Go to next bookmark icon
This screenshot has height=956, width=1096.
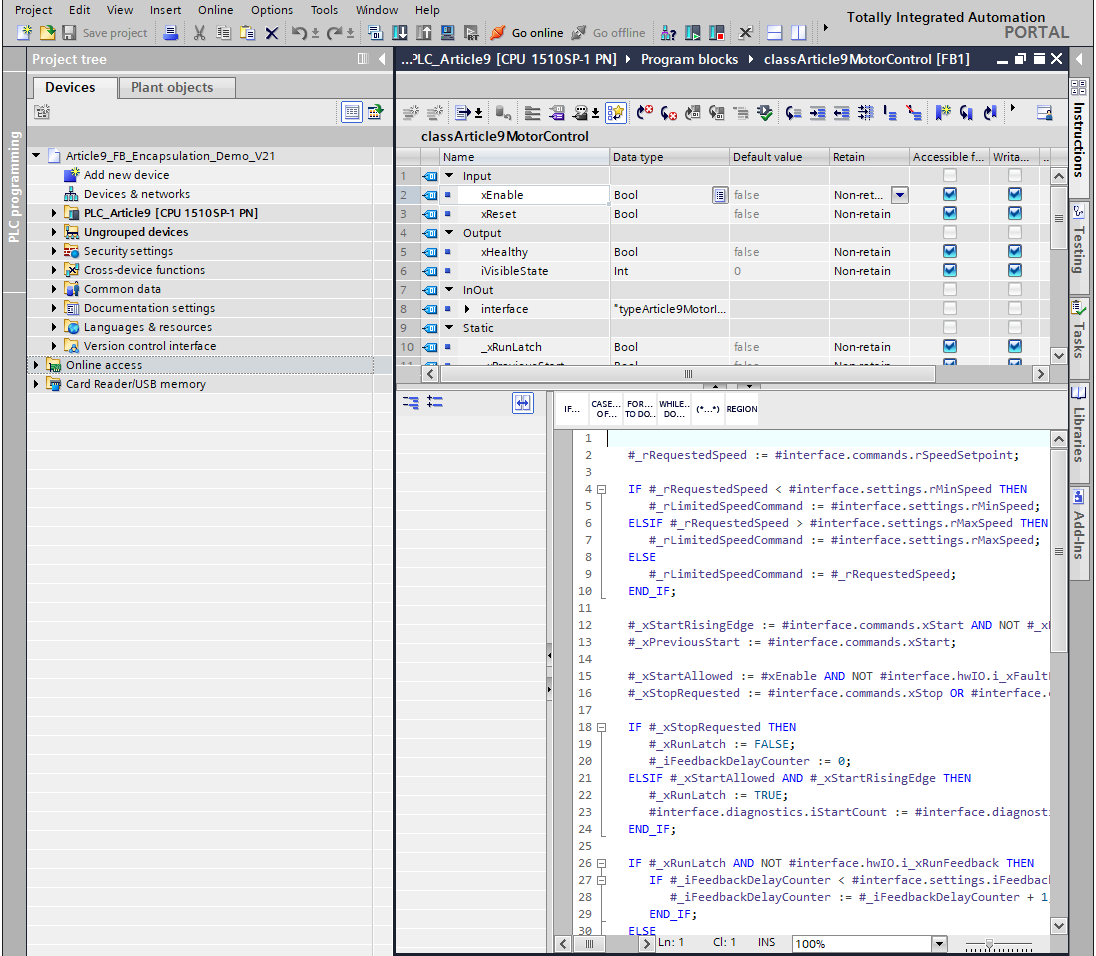coord(967,112)
